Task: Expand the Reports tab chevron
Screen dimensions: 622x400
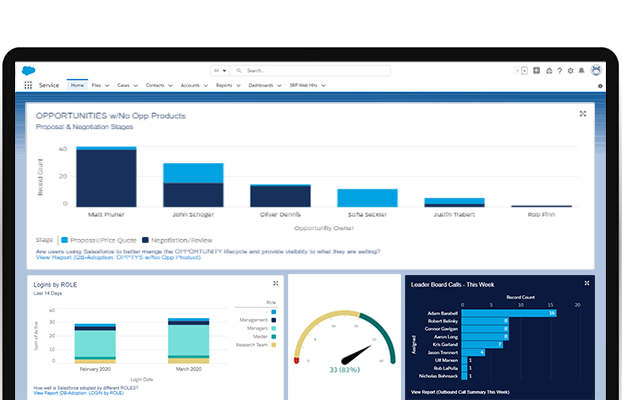Action: 238,86
